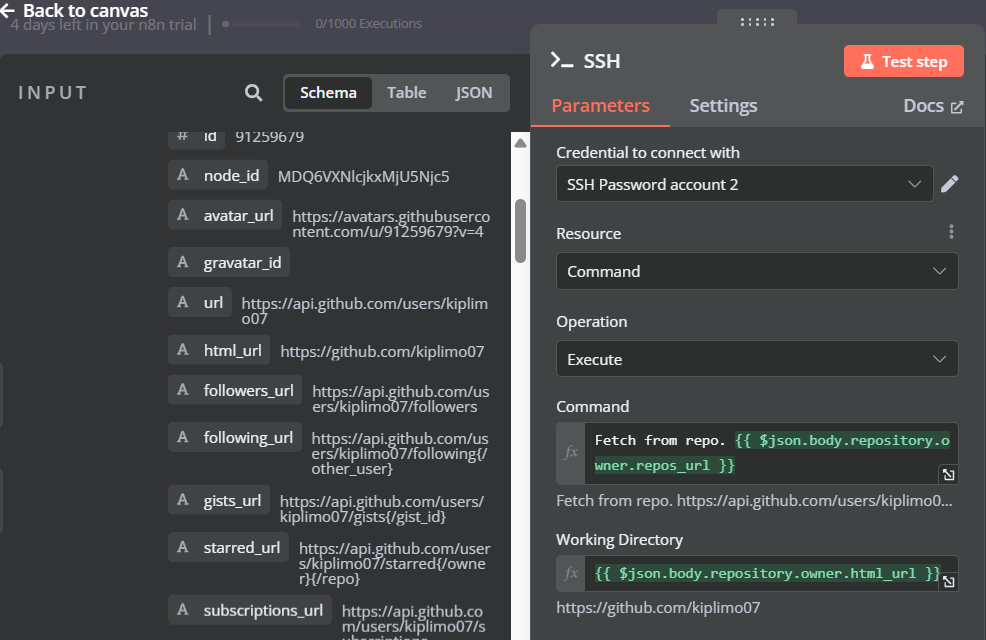Open the Operation dropdown showing Execute
This screenshot has width=986, height=640.
coord(756,358)
